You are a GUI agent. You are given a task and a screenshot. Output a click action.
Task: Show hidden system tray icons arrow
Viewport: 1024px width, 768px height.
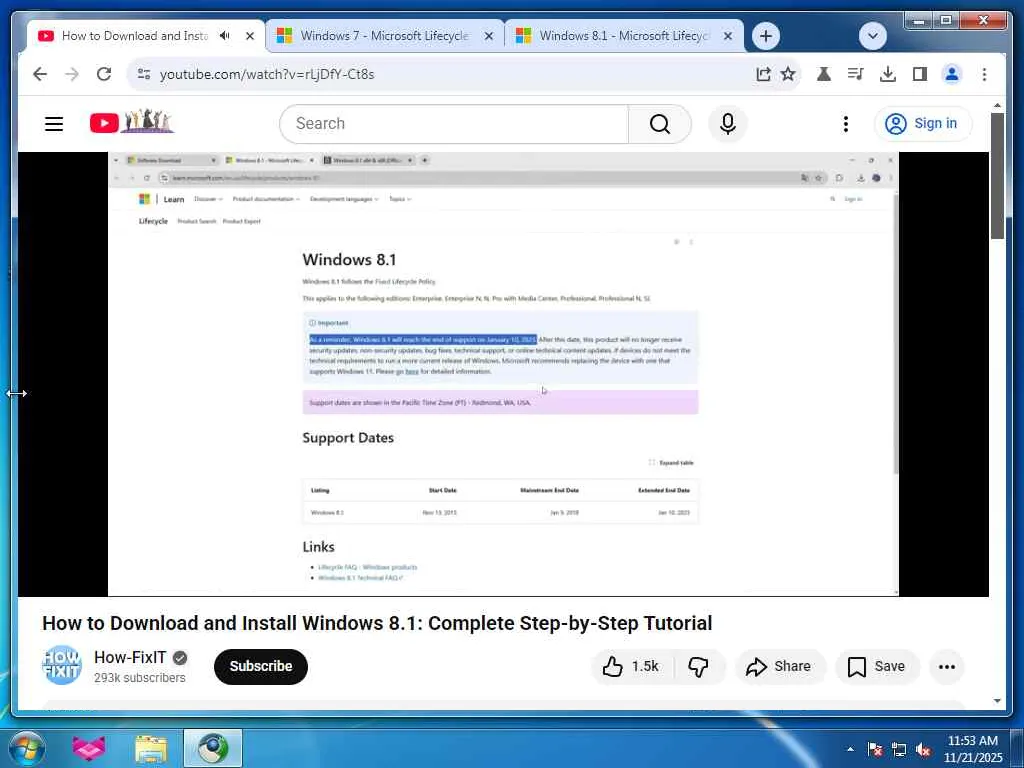coord(850,749)
